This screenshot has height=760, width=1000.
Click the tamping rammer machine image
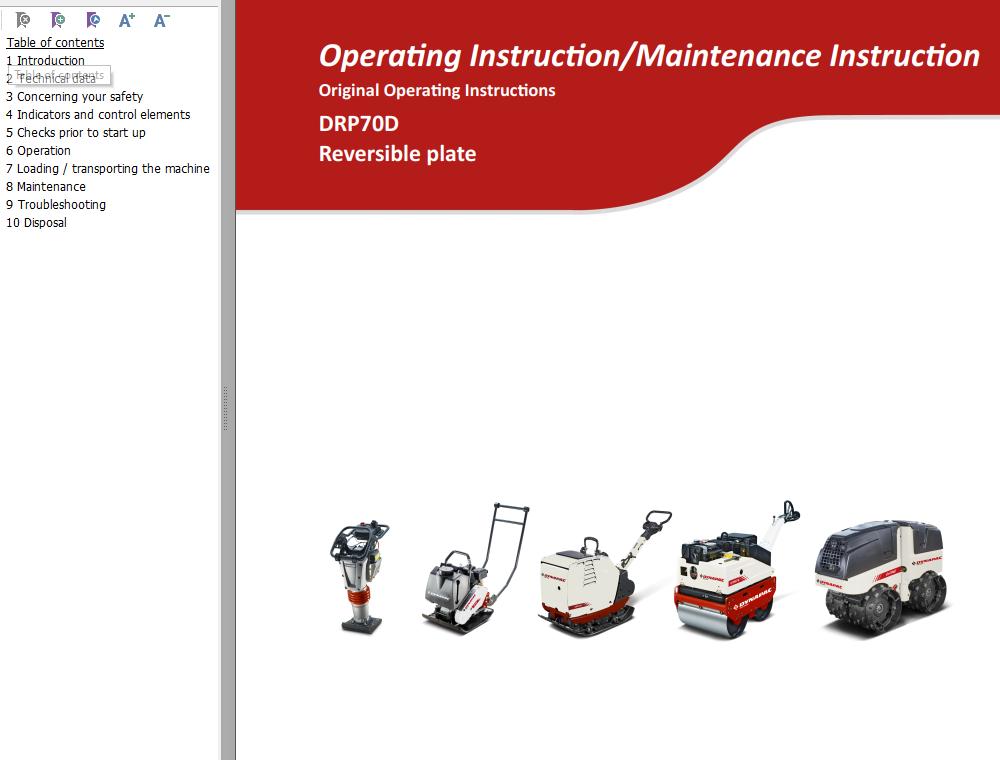point(360,577)
